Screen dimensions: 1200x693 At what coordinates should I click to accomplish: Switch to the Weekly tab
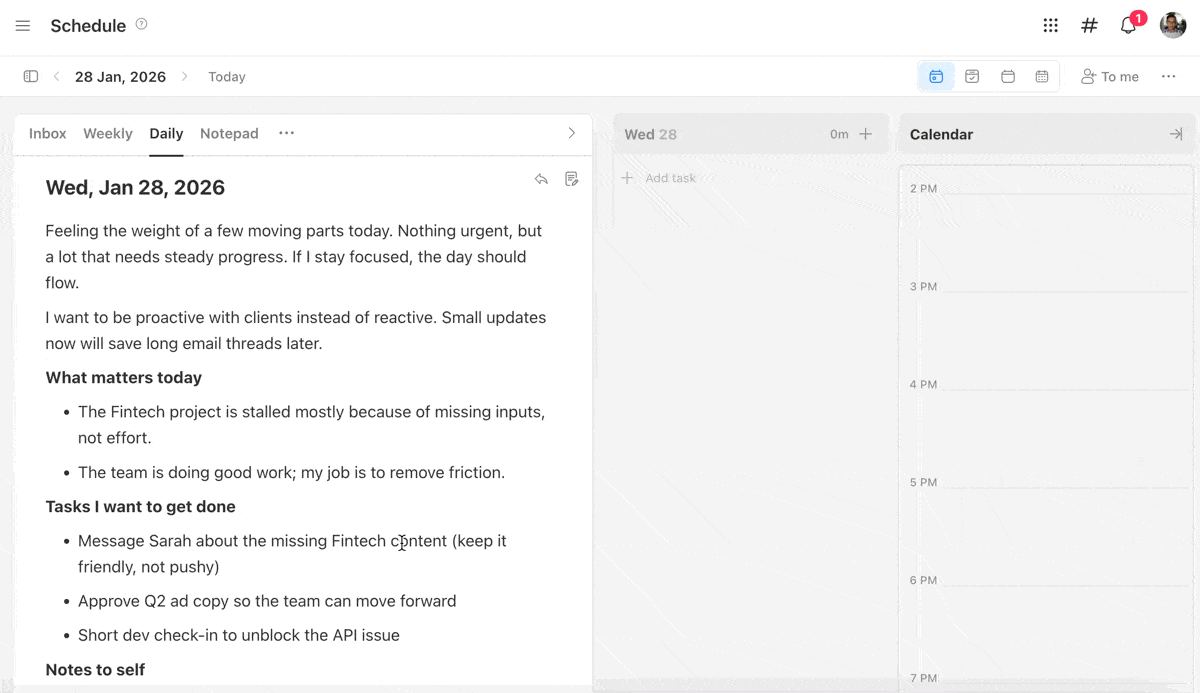click(x=107, y=133)
